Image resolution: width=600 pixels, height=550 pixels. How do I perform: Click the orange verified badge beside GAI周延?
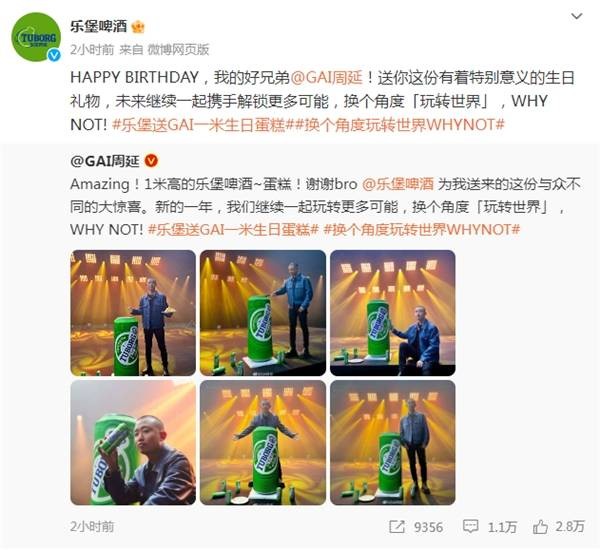click(151, 161)
